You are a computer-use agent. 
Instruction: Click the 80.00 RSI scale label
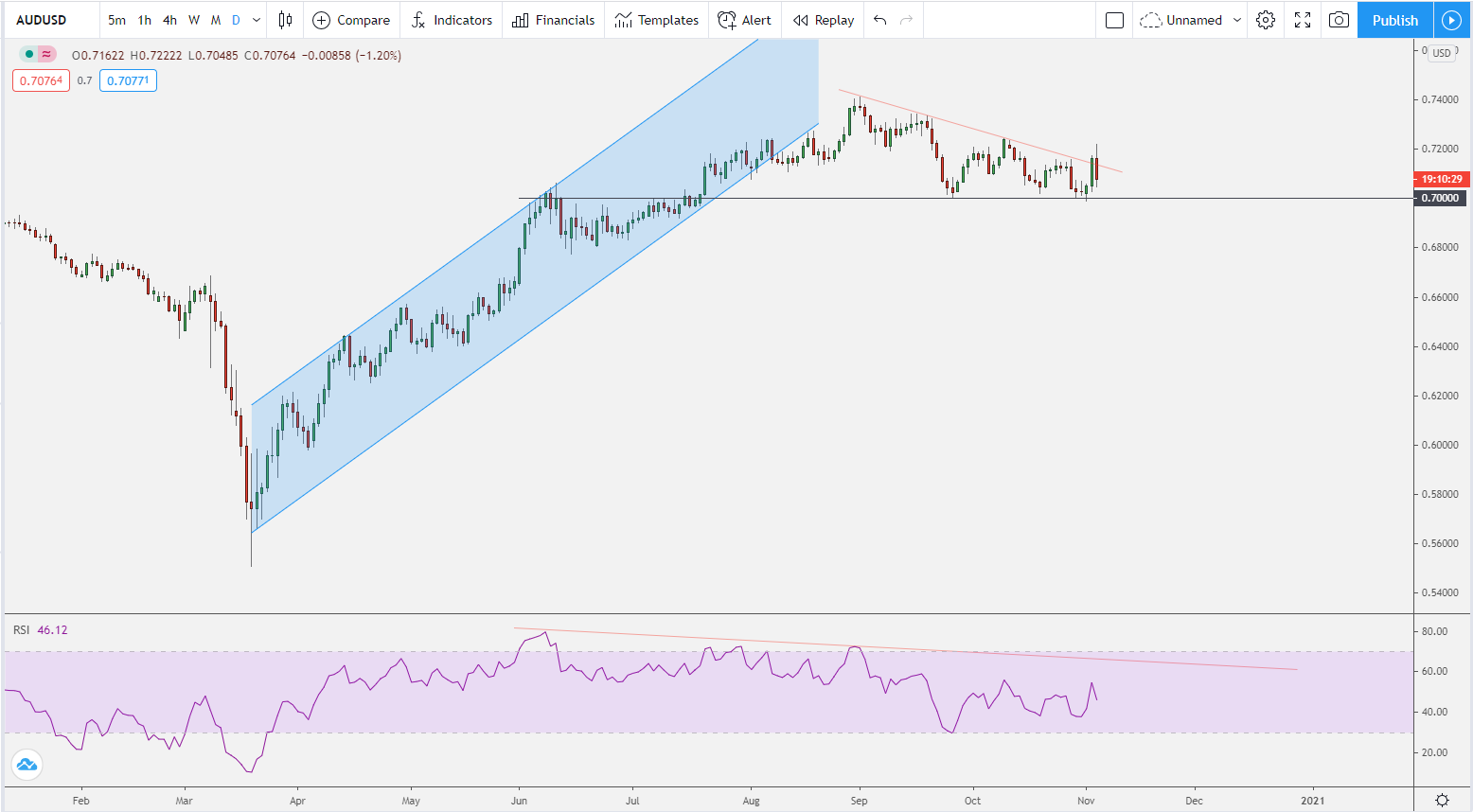pos(1434,631)
